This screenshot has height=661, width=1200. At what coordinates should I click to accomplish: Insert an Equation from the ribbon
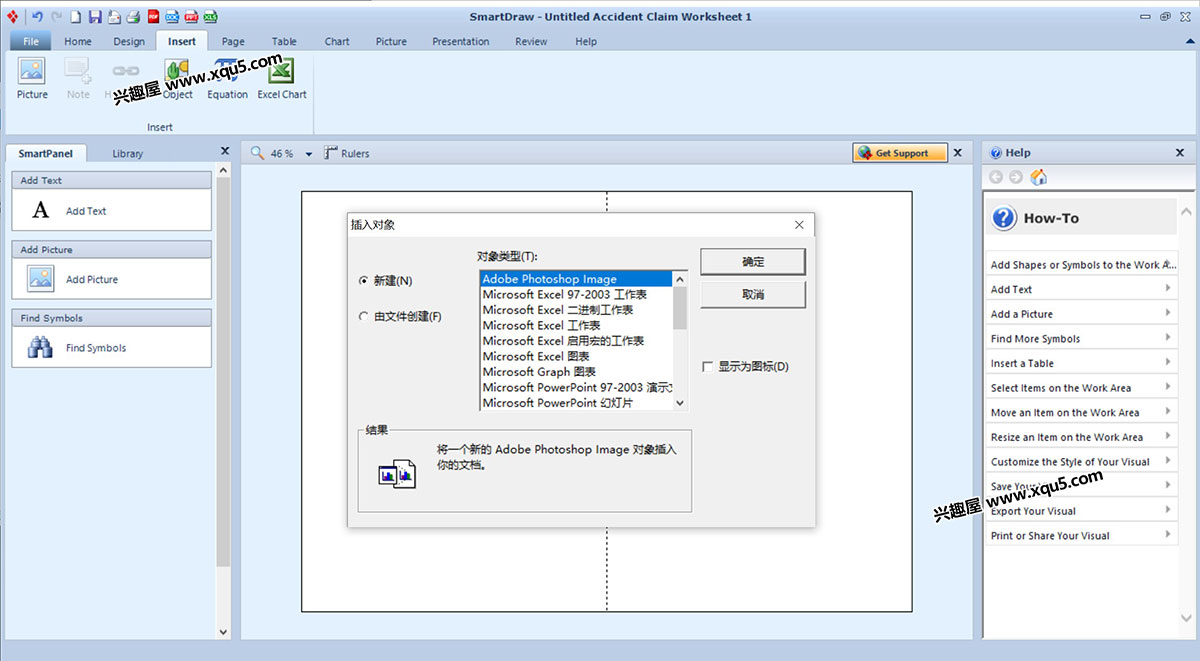(x=227, y=78)
